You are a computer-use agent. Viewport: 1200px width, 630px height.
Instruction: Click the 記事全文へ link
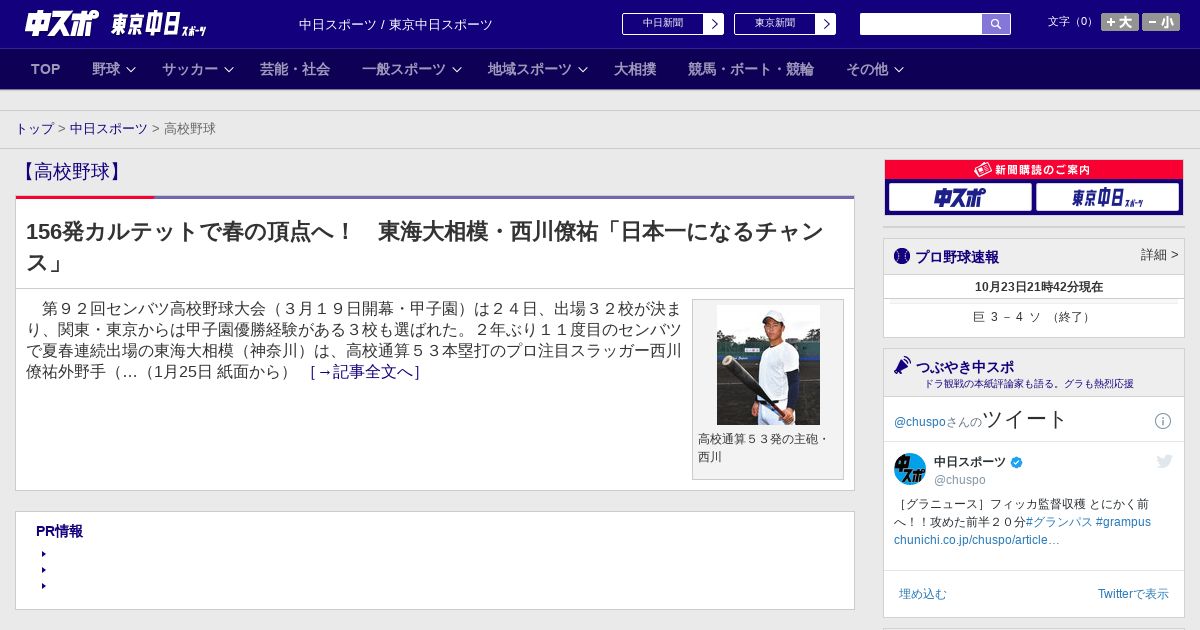click(x=365, y=372)
